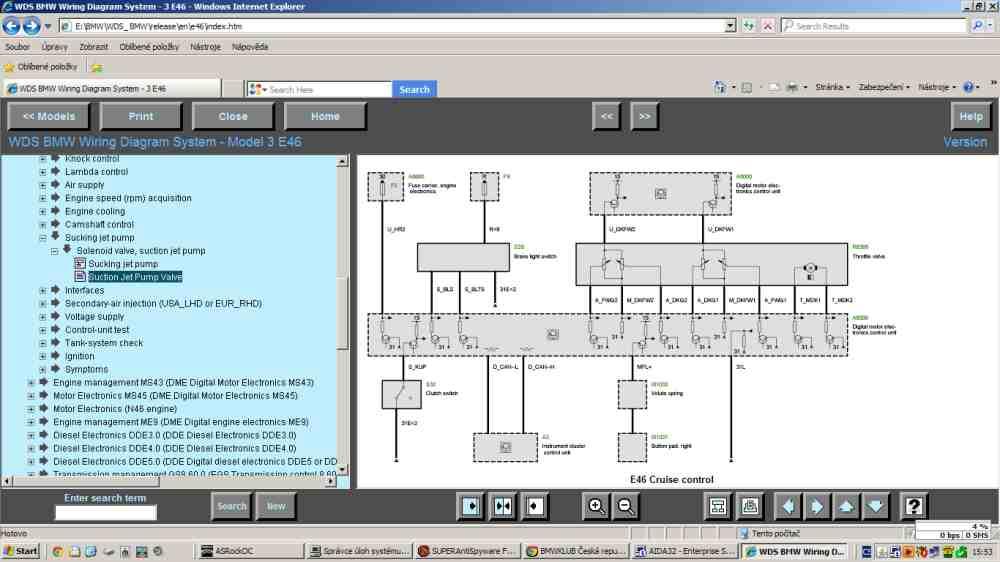1000x562 pixels.
Task: Open the Soubor menu
Action: coord(17,47)
